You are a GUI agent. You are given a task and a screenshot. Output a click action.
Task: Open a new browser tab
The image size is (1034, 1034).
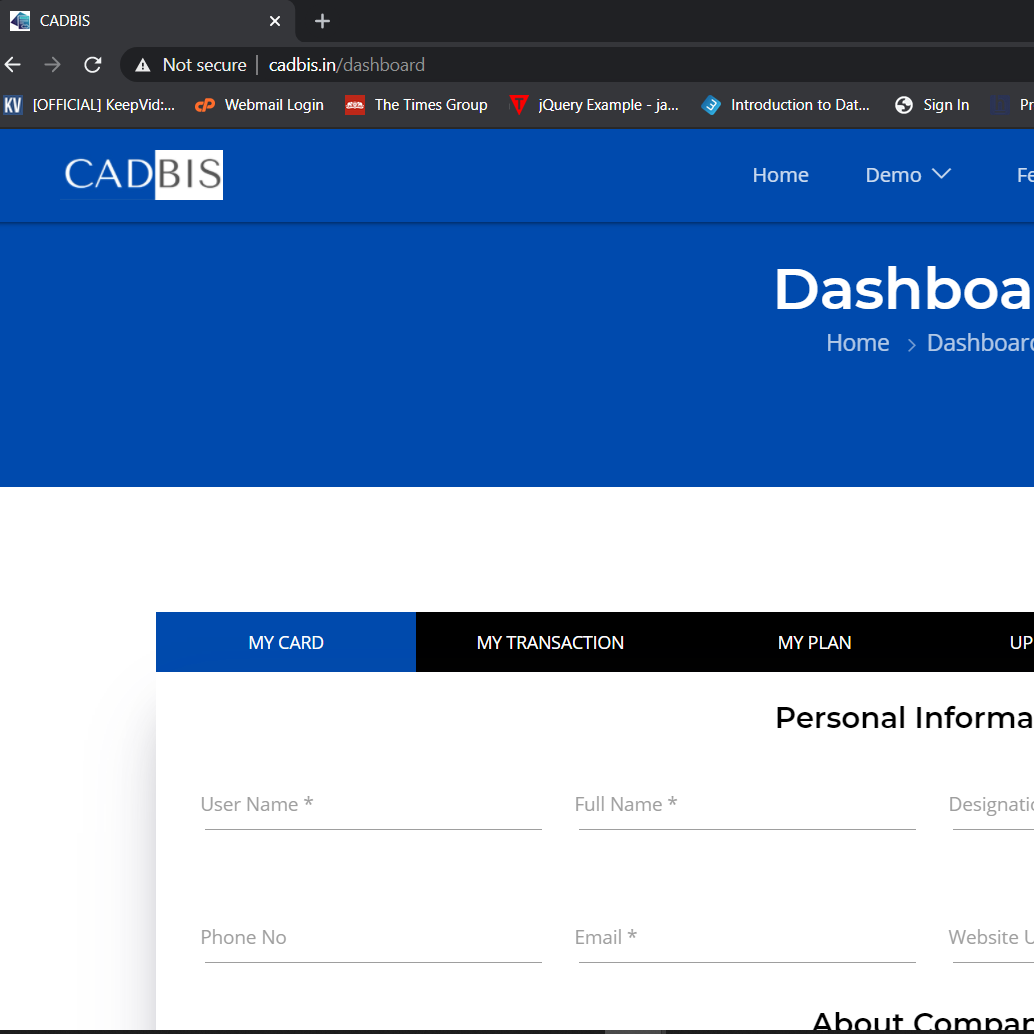click(x=322, y=21)
